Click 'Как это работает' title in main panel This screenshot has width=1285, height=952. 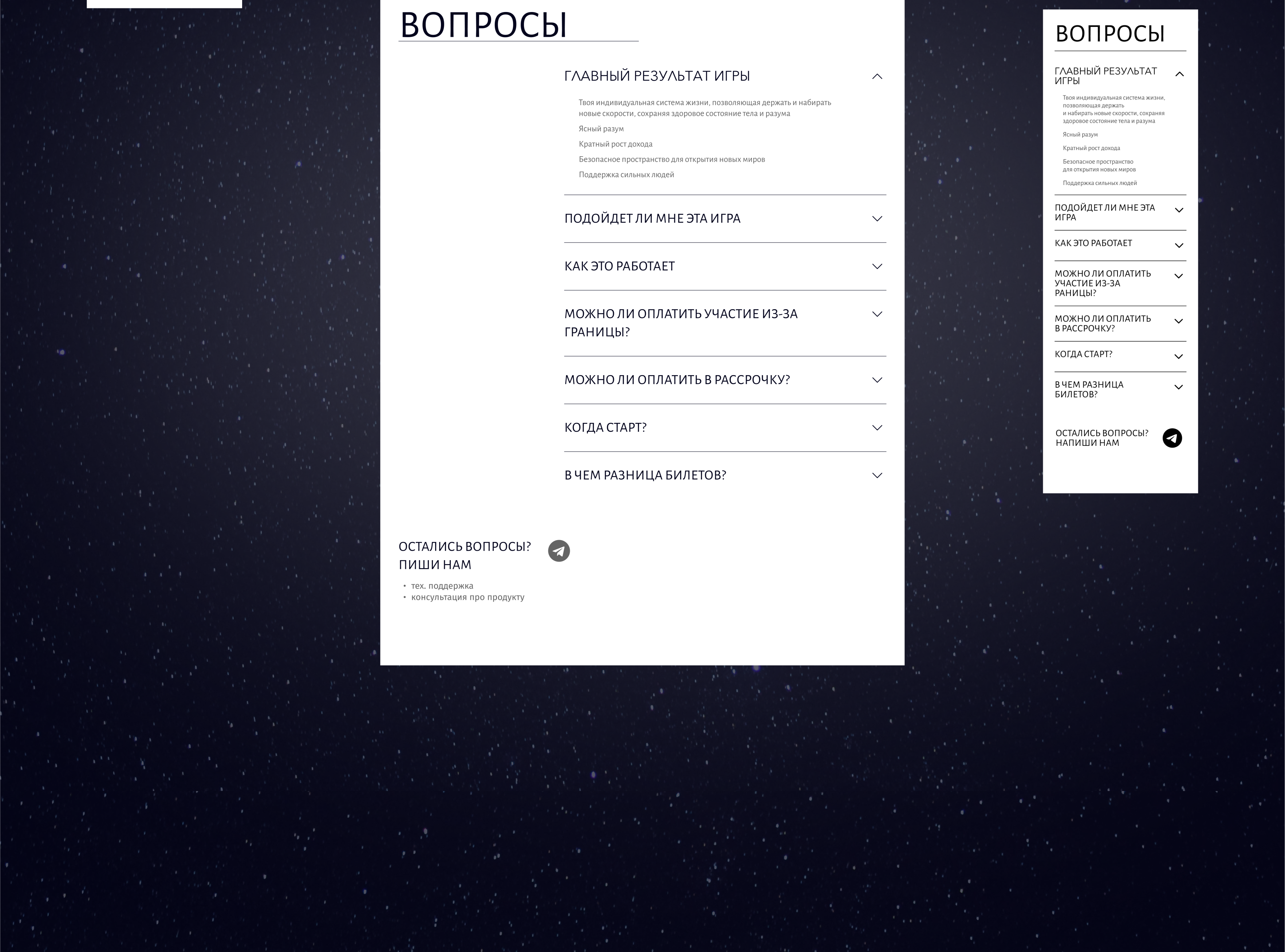(x=619, y=266)
